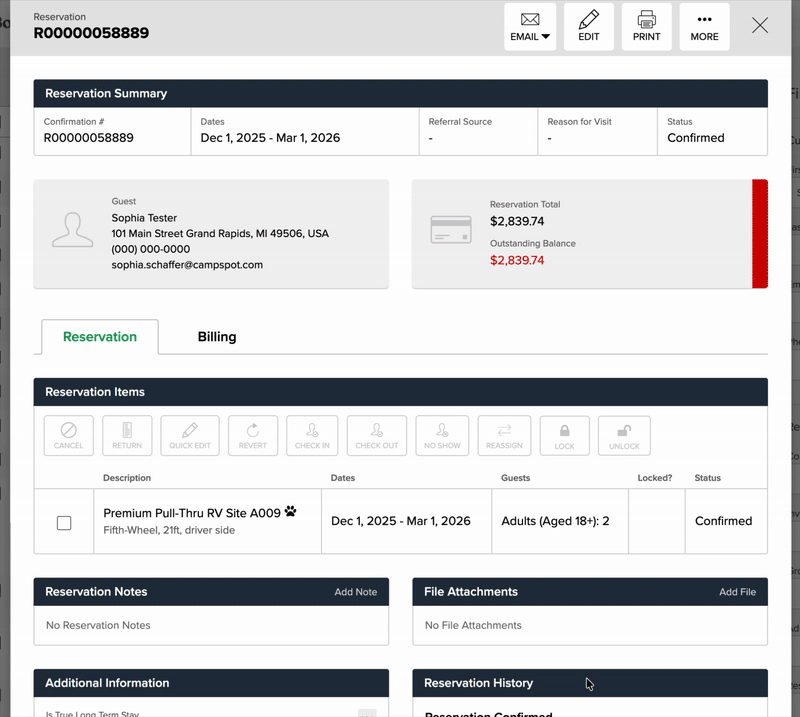The height and width of the screenshot is (717, 800).
Task: Click the Add Note link
Action: 355,592
